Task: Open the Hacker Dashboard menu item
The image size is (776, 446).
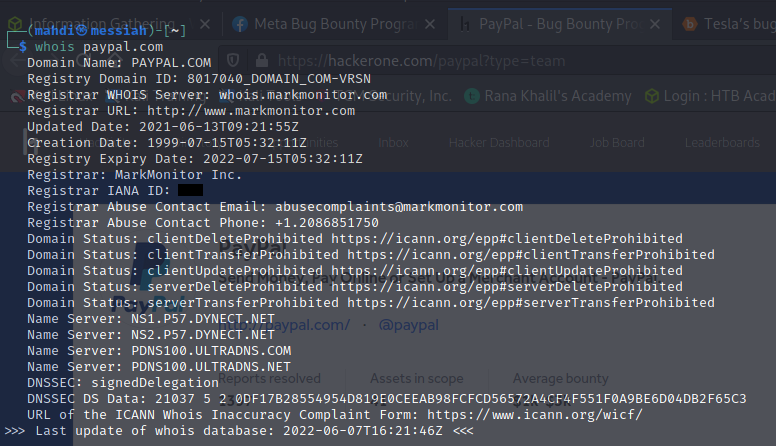Action: pos(499,143)
